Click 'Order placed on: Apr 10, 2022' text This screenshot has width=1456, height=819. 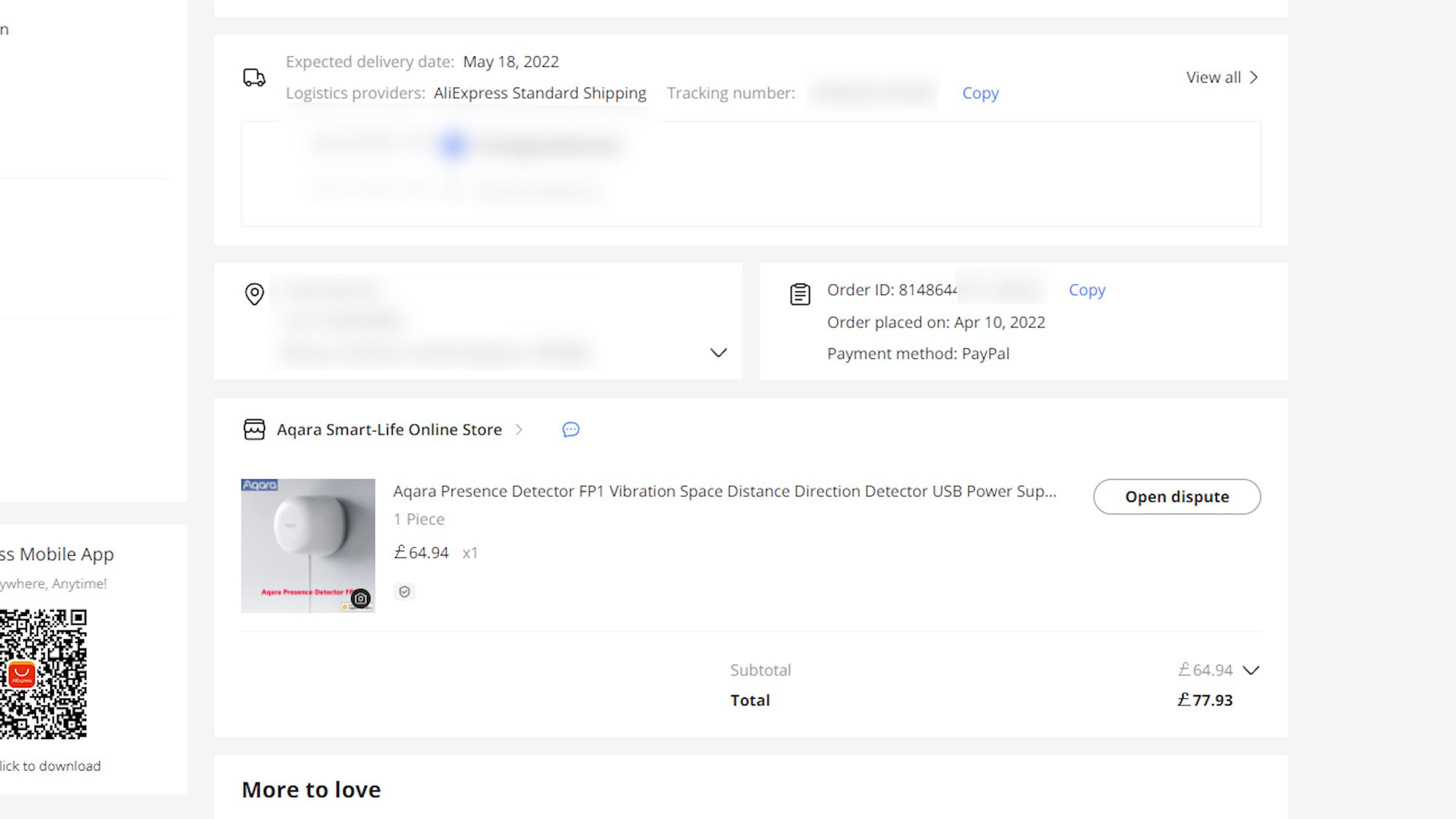936,323
